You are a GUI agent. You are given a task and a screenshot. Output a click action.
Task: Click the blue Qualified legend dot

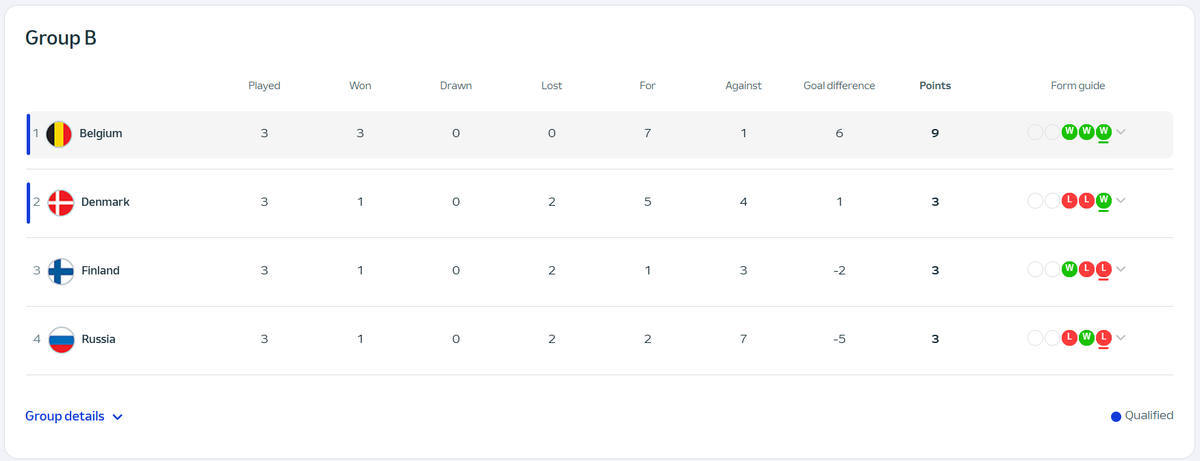click(1116, 416)
